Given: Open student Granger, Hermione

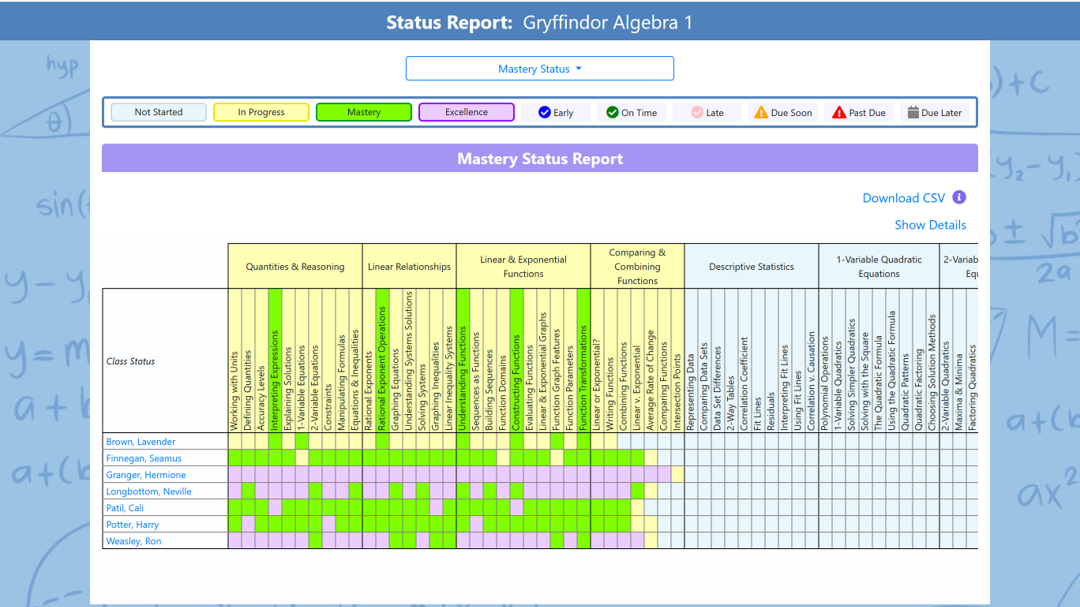Looking at the screenshot, I should [x=146, y=475].
